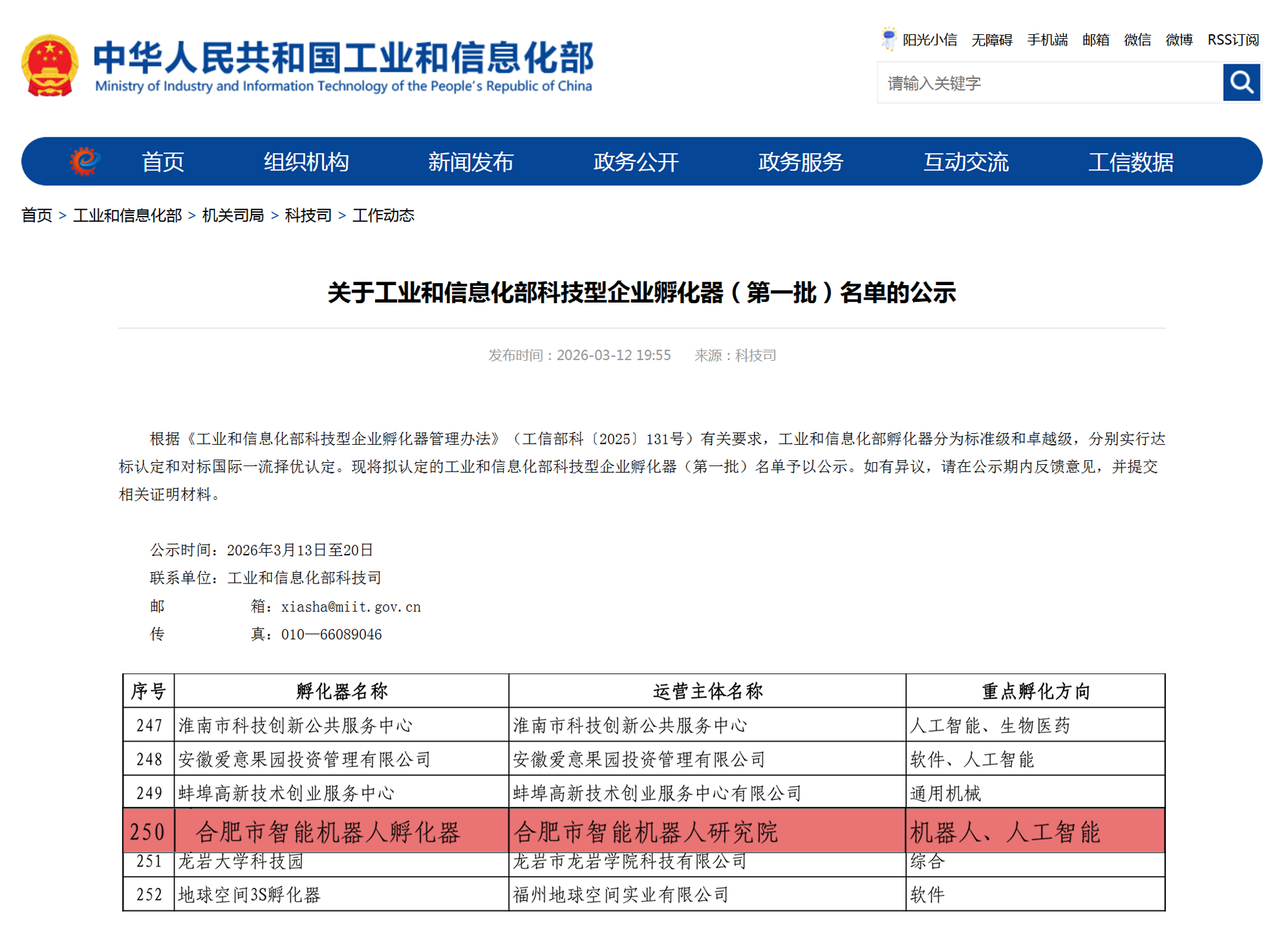
Task: Go to 新闻发布 section
Action: pos(470,162)
